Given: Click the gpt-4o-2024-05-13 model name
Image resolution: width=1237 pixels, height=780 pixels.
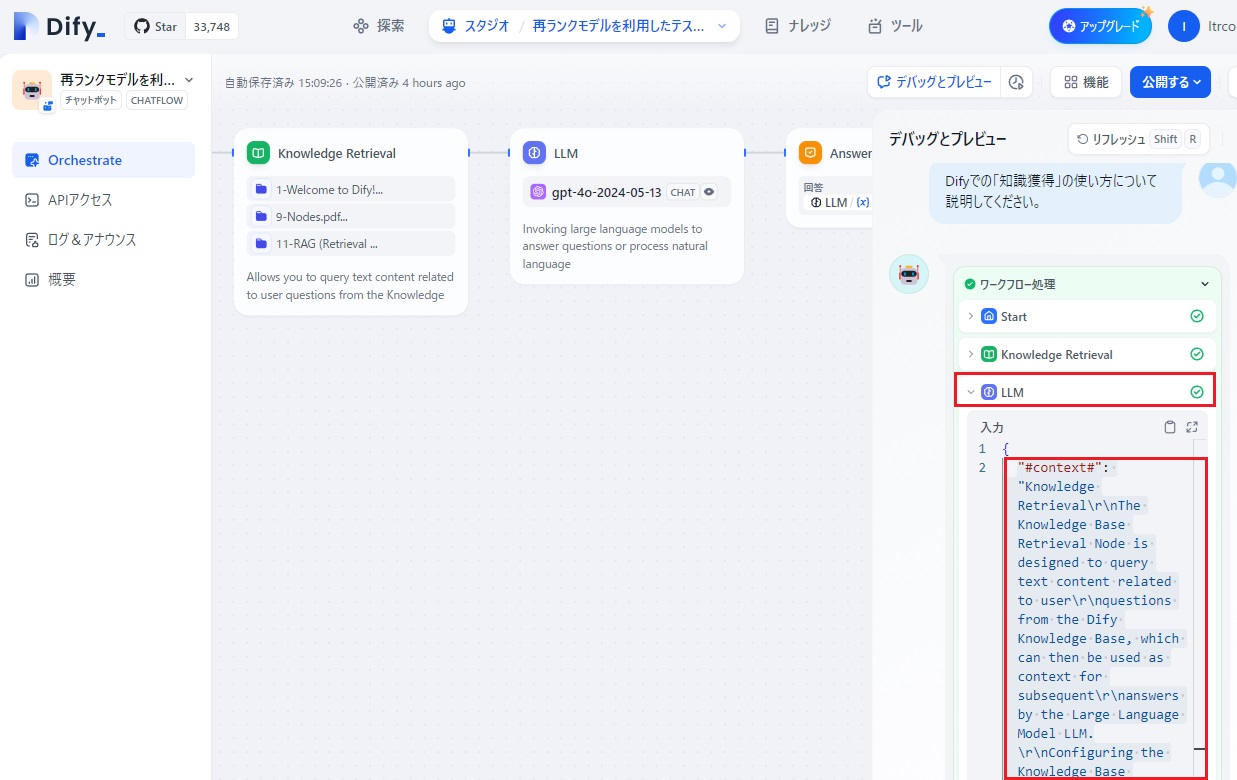Looking at the screenshot, I should 607,192.
